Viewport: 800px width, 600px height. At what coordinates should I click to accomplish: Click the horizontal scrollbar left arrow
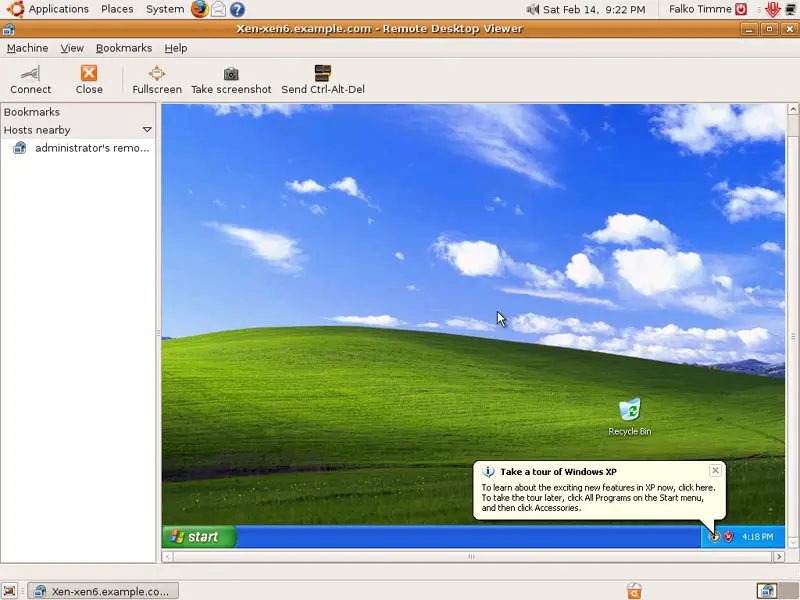(x=167, y=557)
